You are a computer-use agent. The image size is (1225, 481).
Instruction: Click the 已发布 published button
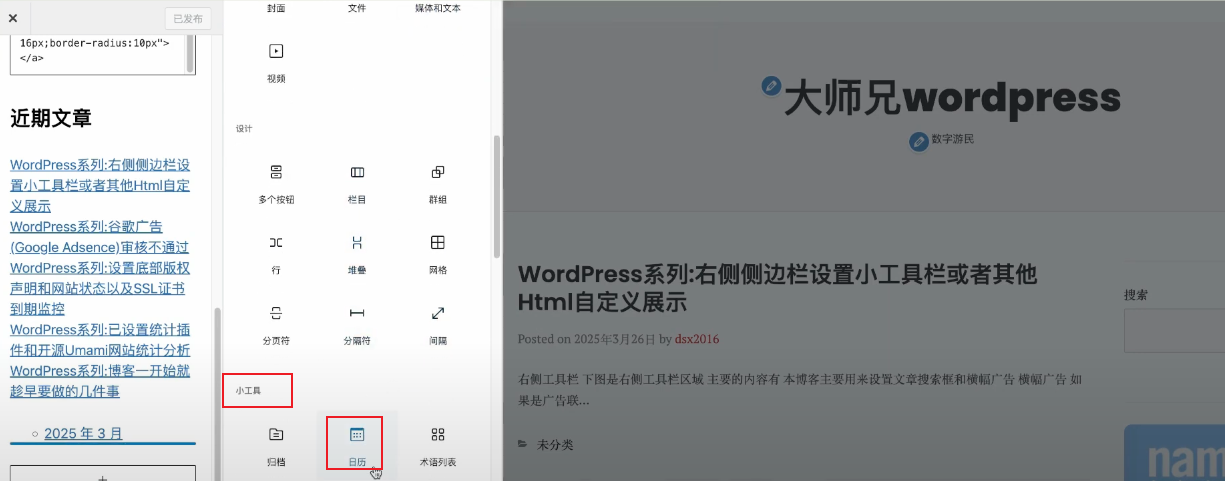(187, 18)
